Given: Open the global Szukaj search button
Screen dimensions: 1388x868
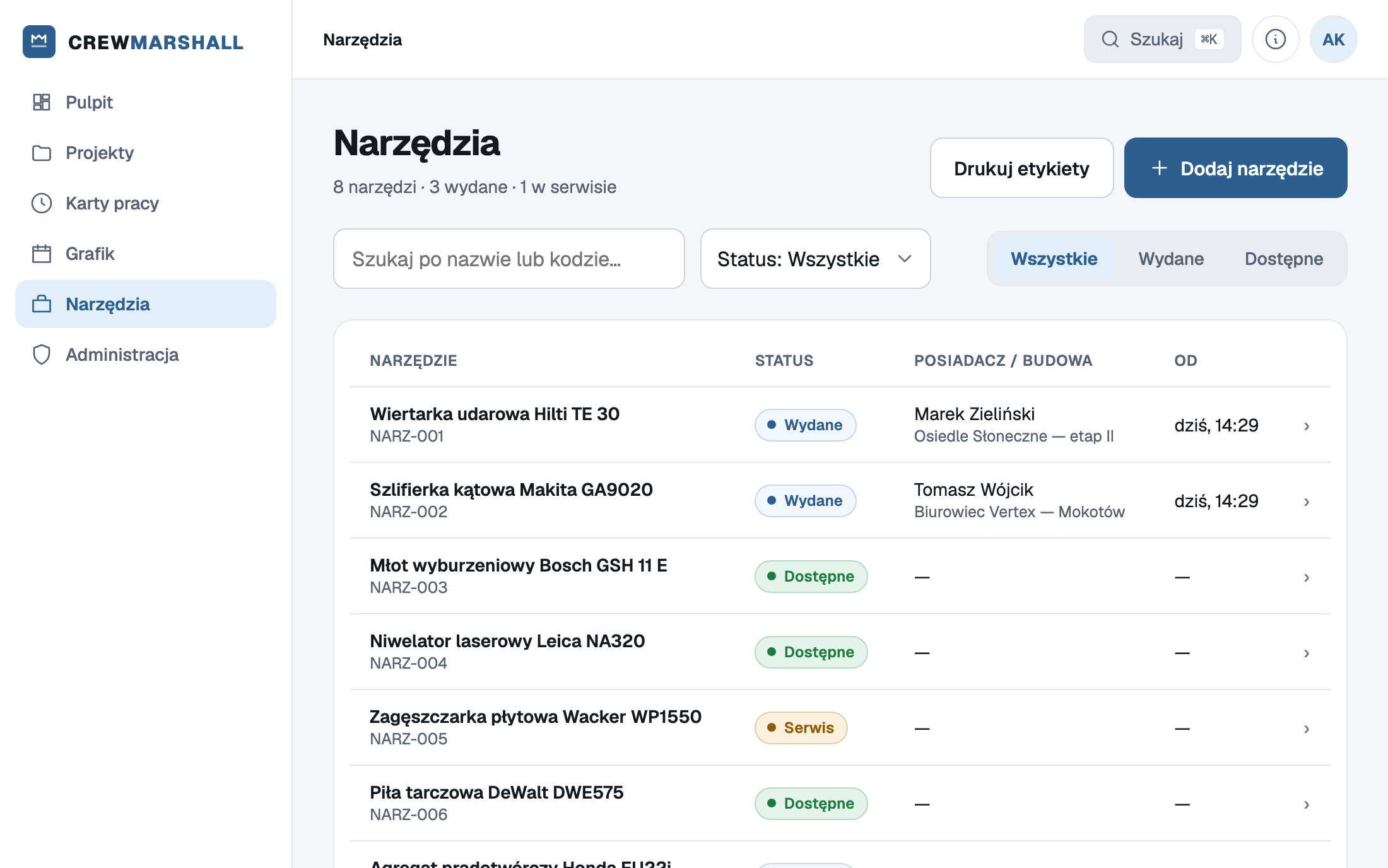Looking at the screenshot, I should coord(1162,39).
